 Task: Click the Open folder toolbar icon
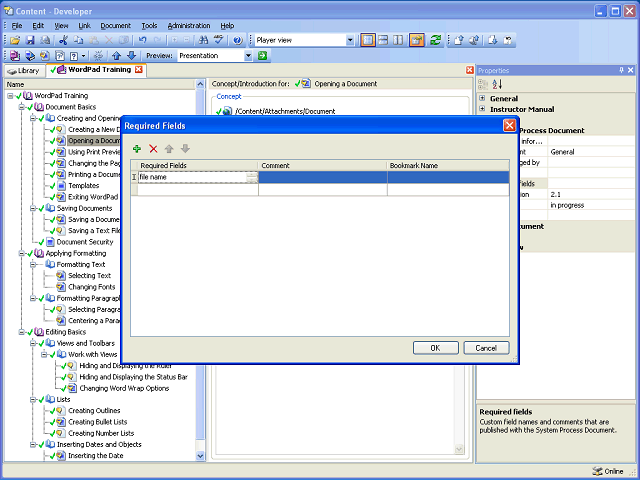tap(15, 40)
